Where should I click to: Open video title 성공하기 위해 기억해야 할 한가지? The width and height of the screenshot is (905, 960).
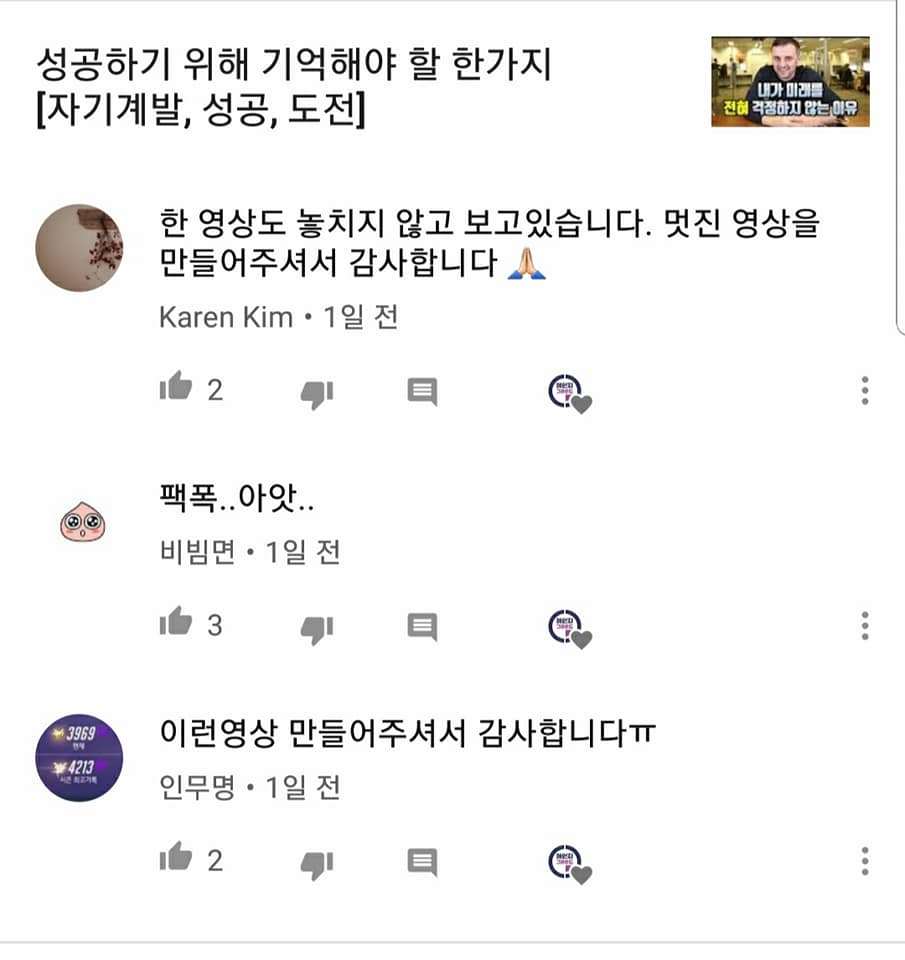pos(295,64)
